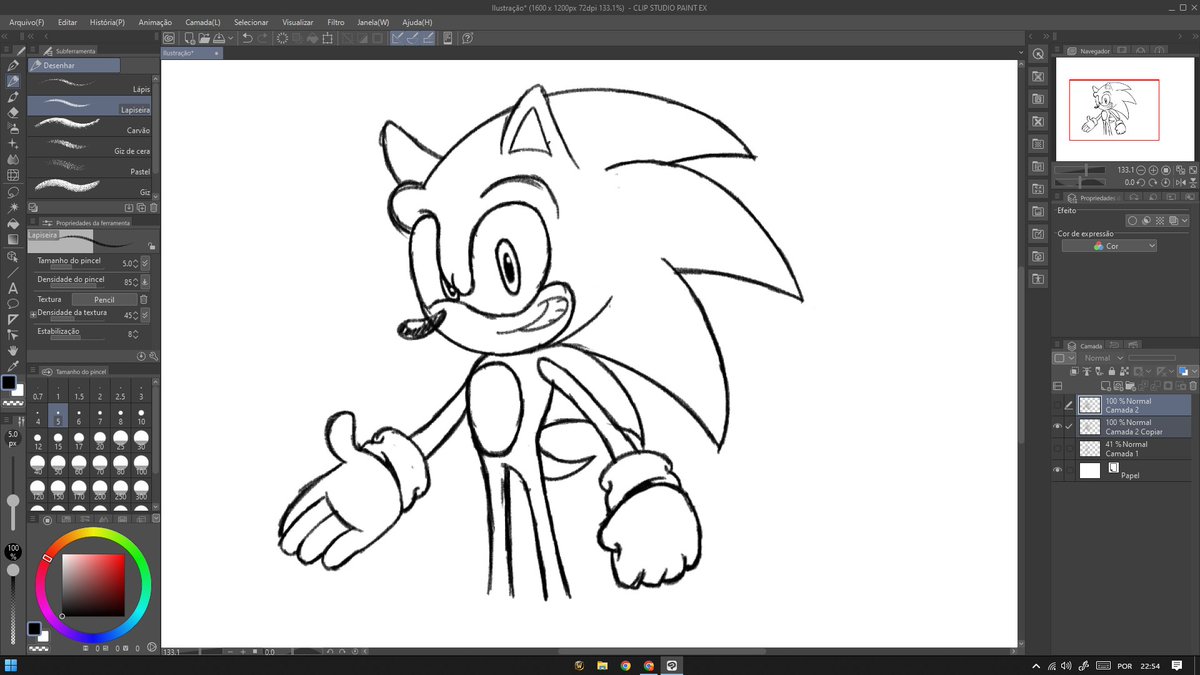The image size is (1200, 675).
Task: Click the main drawing color swatch
Action: click(9, 383)
